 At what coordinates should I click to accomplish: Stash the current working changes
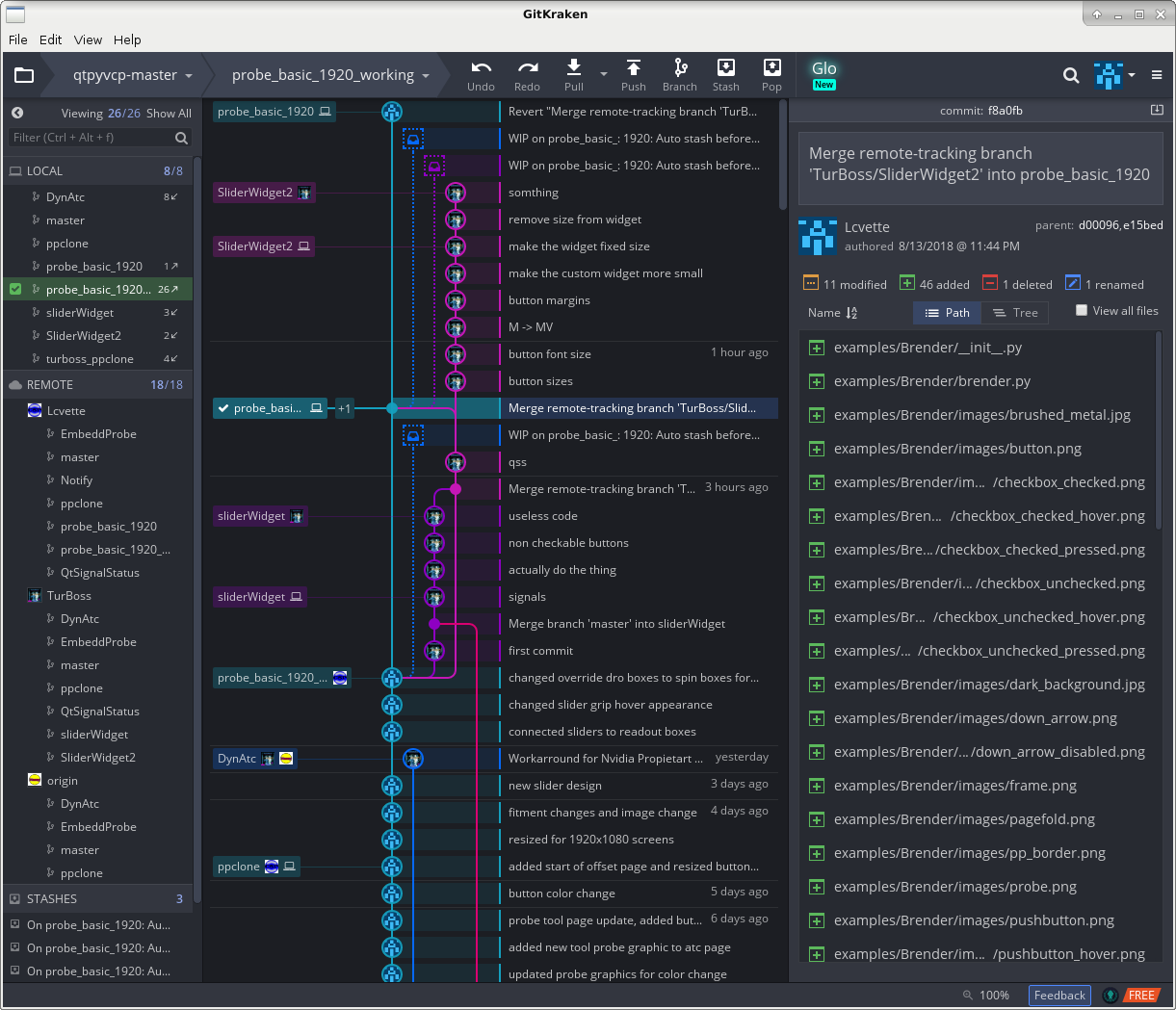pos(726,75)
